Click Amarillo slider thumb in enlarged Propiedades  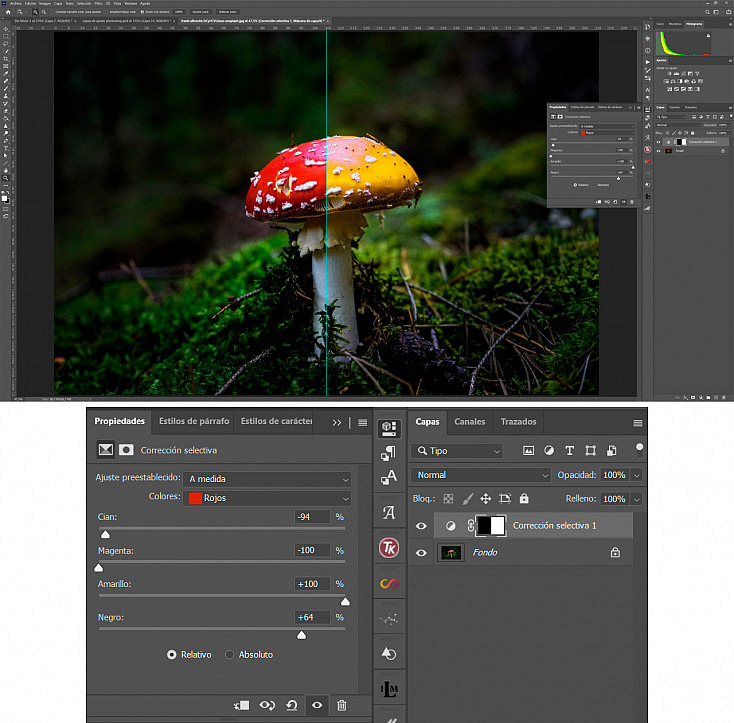point(345,601)
